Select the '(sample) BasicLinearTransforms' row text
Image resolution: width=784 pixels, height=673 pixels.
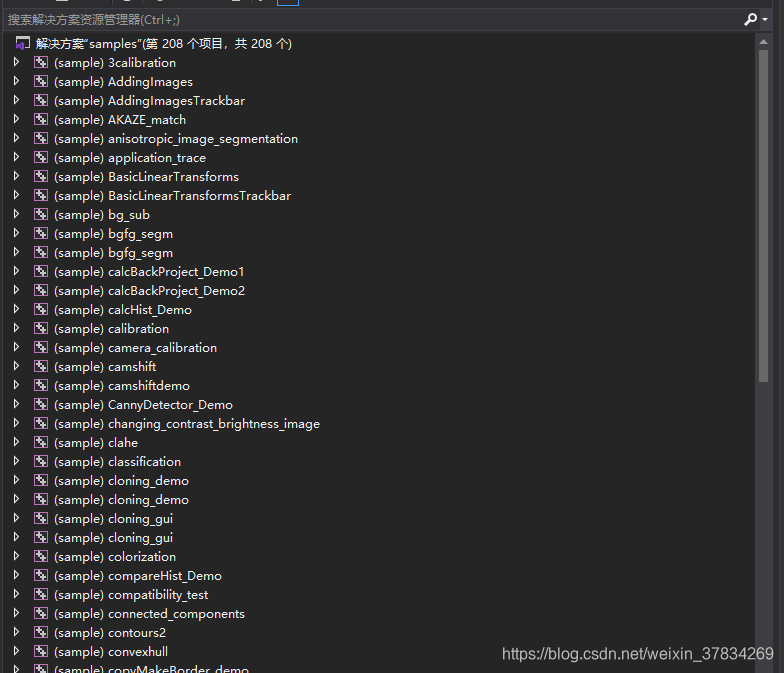pos(146,177)
